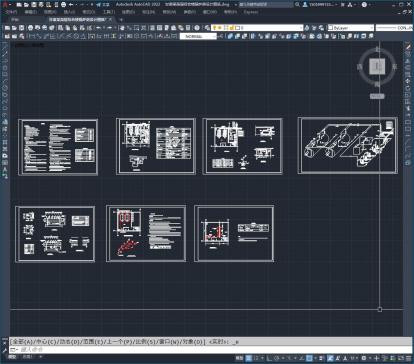Select the Revision Cloud tool
Viewport: 414px width, 364px height.
pyautogui.click(x=5, y=95)
